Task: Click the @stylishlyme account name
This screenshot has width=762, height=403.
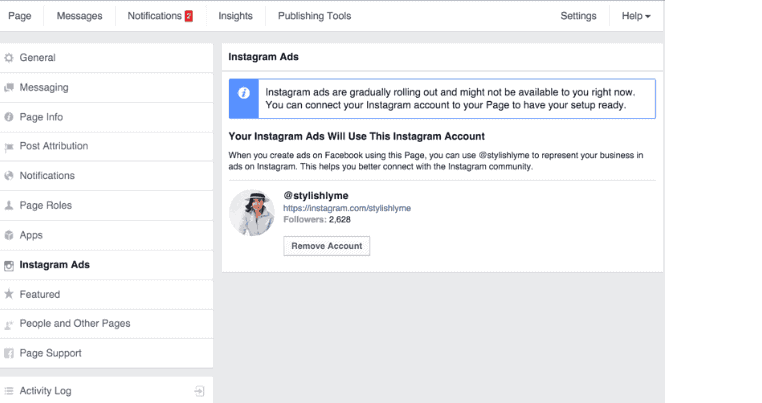Action: click(316, 195)
